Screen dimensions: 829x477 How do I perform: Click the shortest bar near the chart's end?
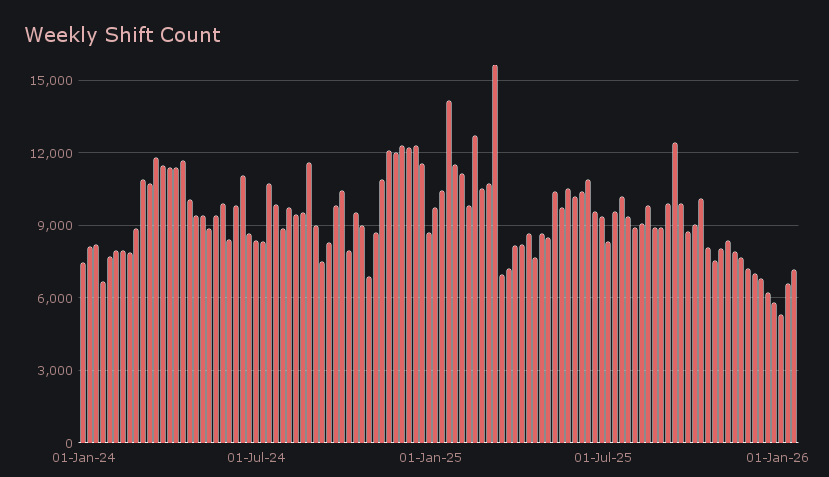[x=781, y=378]
